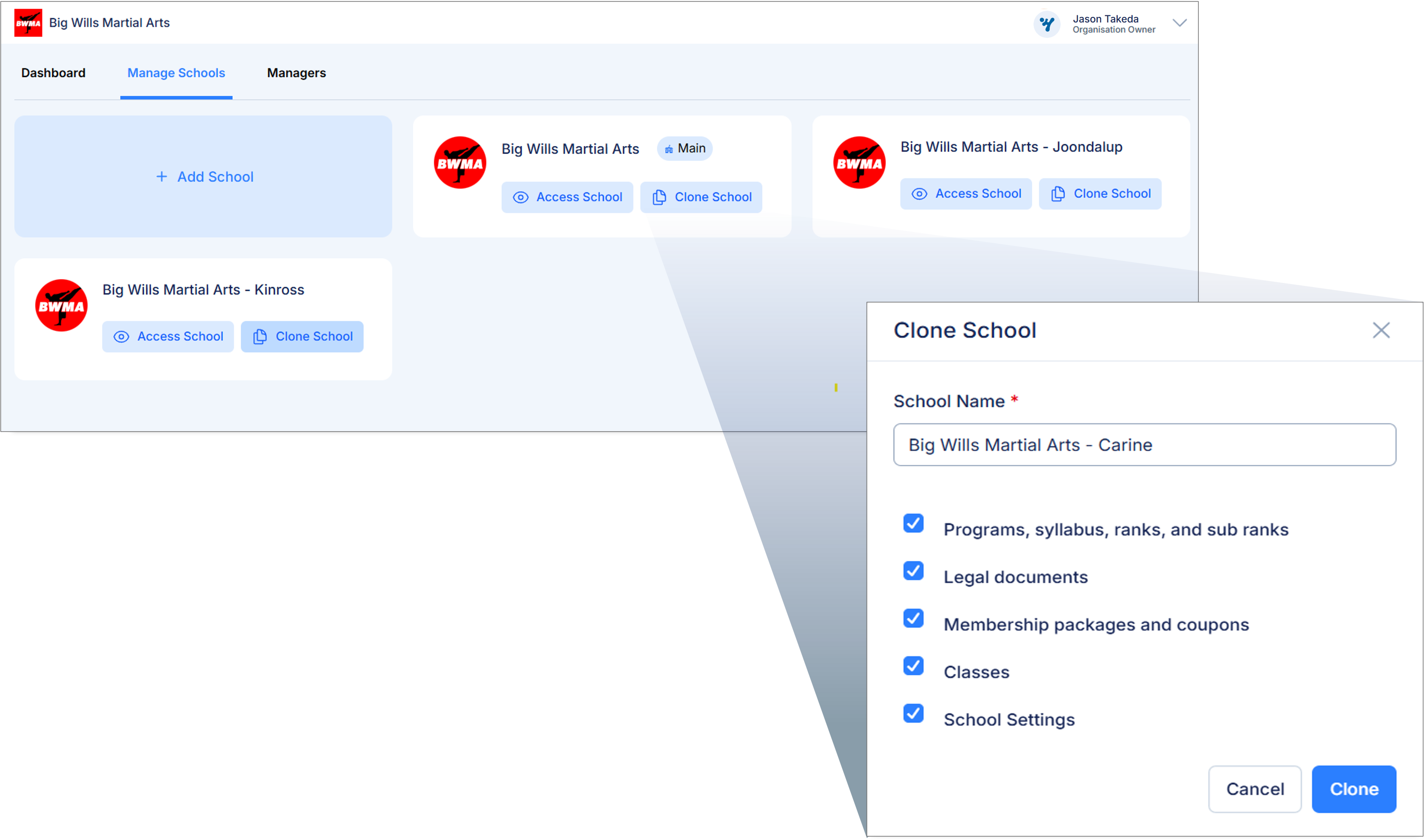Cancel the Clone School dialog
Screen dimensions: 1425x840
(x=1255, y=789)
